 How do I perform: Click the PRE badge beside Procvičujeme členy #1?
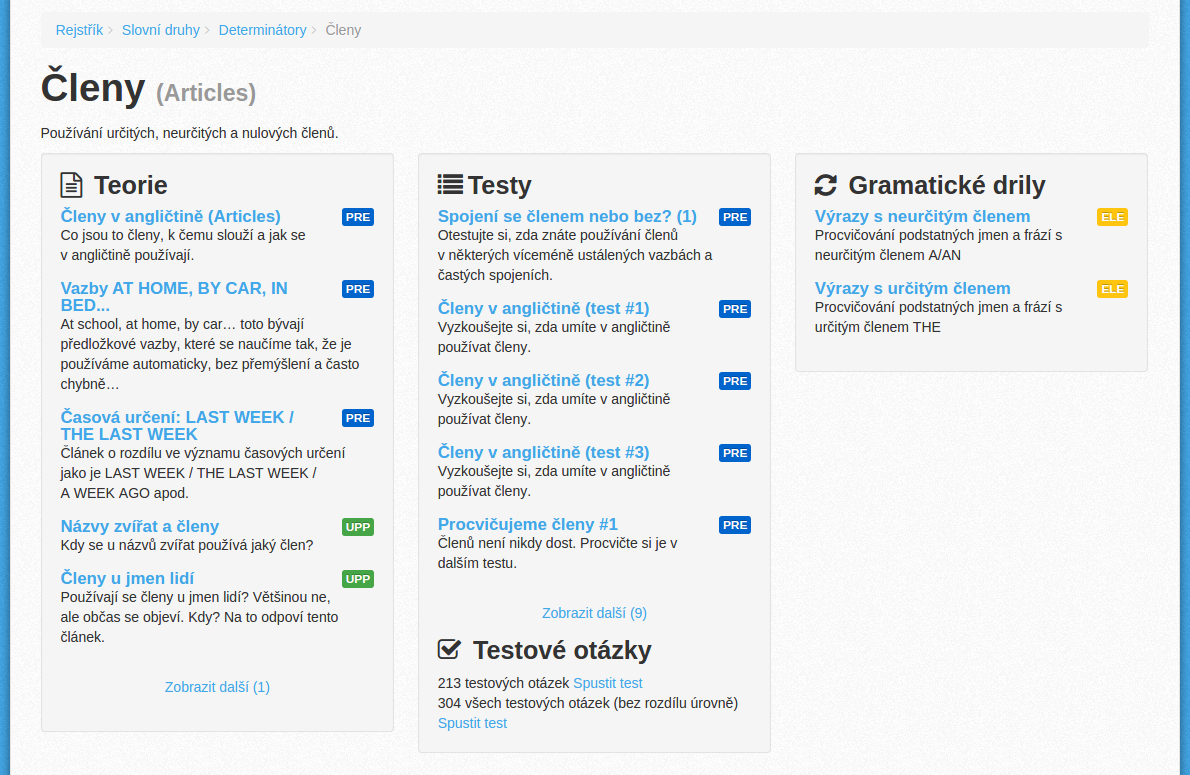(x=735, y=525)
